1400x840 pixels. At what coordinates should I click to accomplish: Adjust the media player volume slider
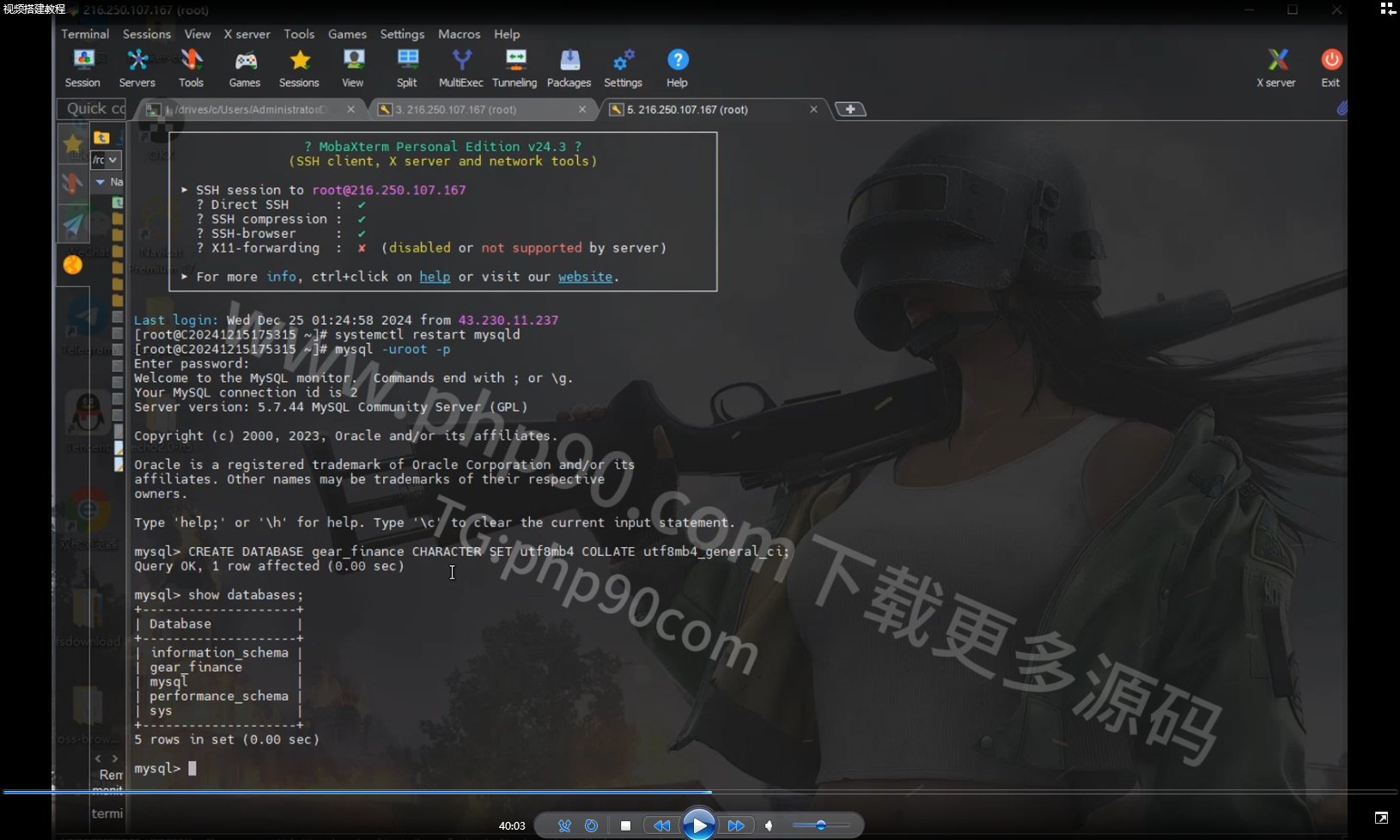click(x=821, y=825)
